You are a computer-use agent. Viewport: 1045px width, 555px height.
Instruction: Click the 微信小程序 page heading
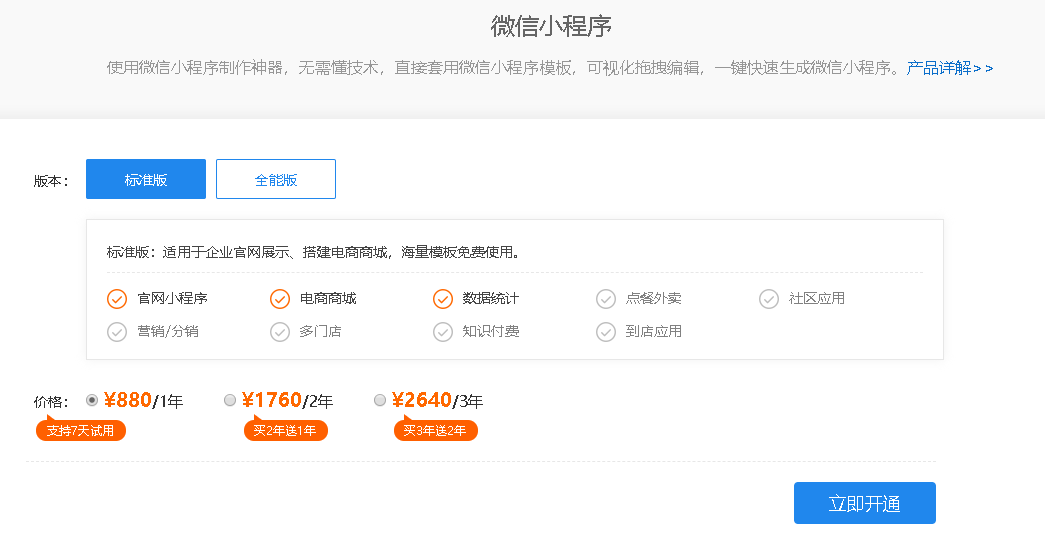tap(551, 26)
